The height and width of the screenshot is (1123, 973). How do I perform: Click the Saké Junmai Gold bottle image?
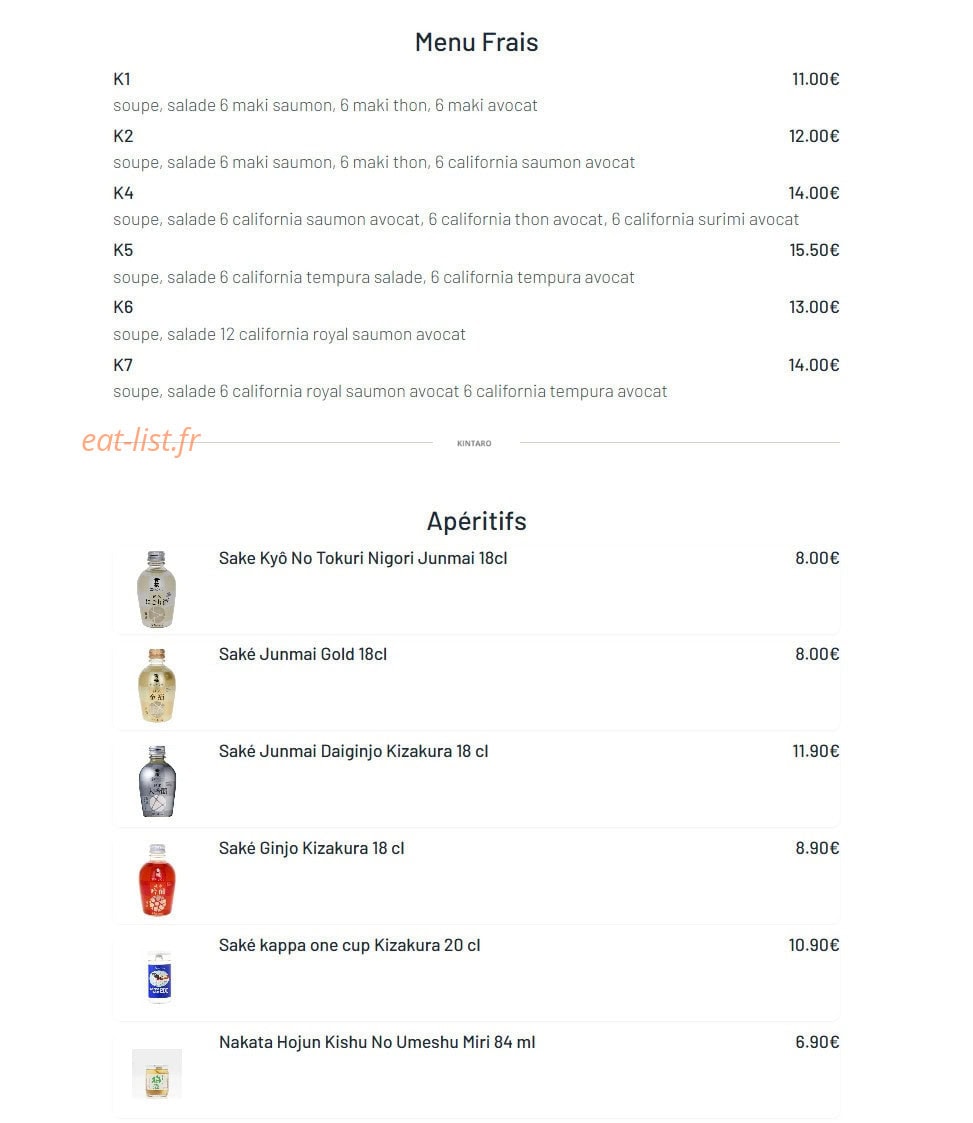click(x=157, y=686)
